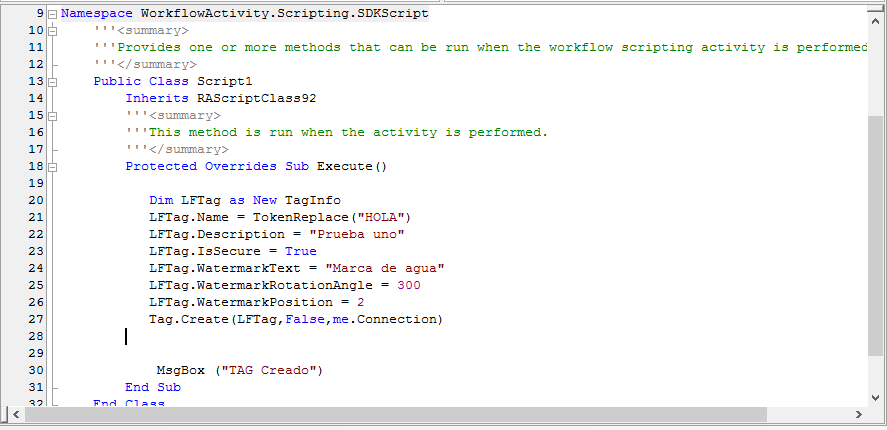Collapse the summary comment fold on line 10
The height and width of the screenshot is (430, 887).
click(53, 31)
